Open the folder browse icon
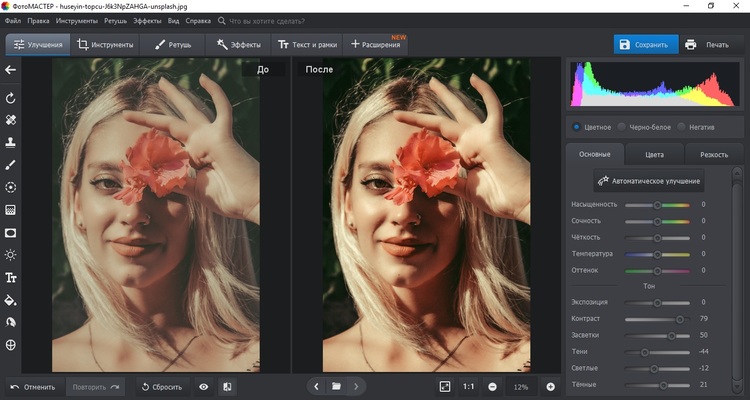 point(337,386)
